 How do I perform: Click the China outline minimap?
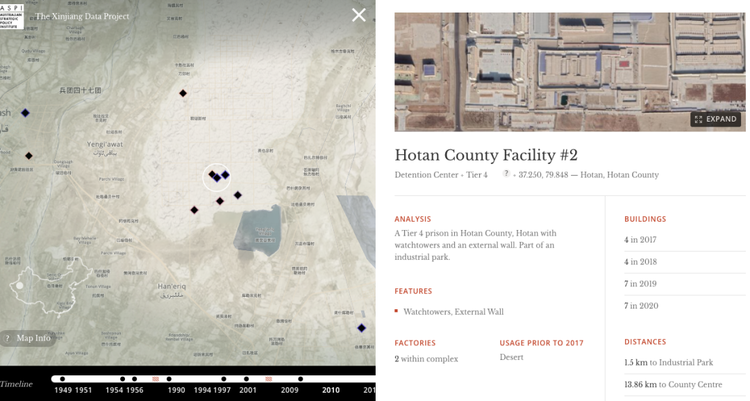click(x=44, y=287)
